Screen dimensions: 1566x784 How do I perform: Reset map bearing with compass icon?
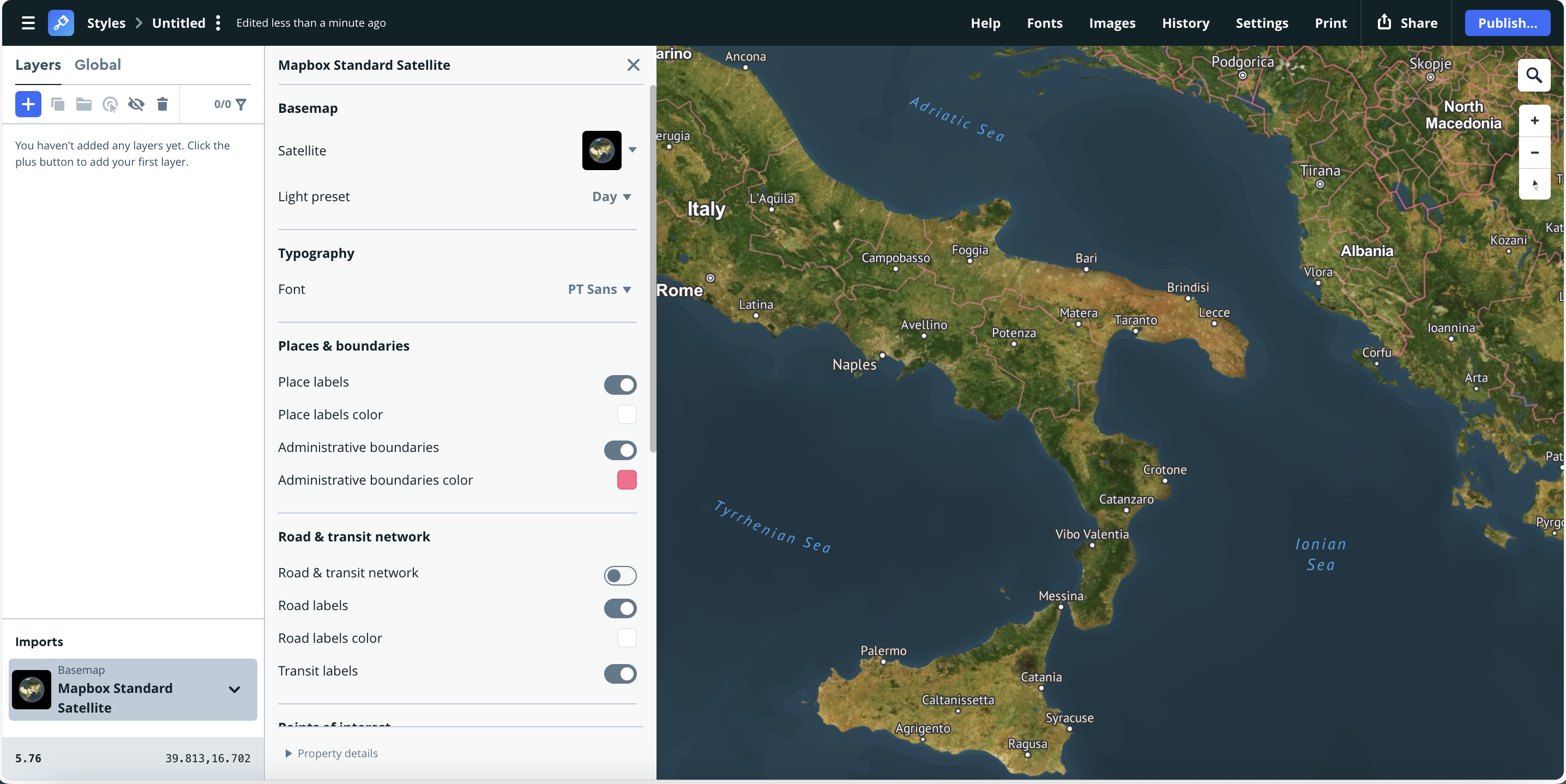coord(1534,184)
